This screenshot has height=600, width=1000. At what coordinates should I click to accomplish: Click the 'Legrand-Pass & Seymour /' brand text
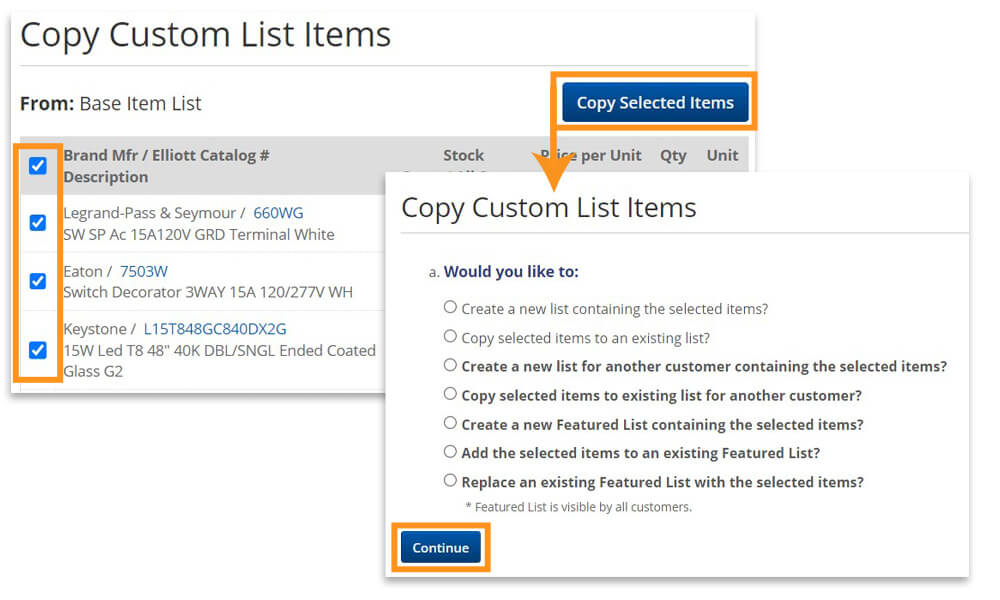coord(154,213)
